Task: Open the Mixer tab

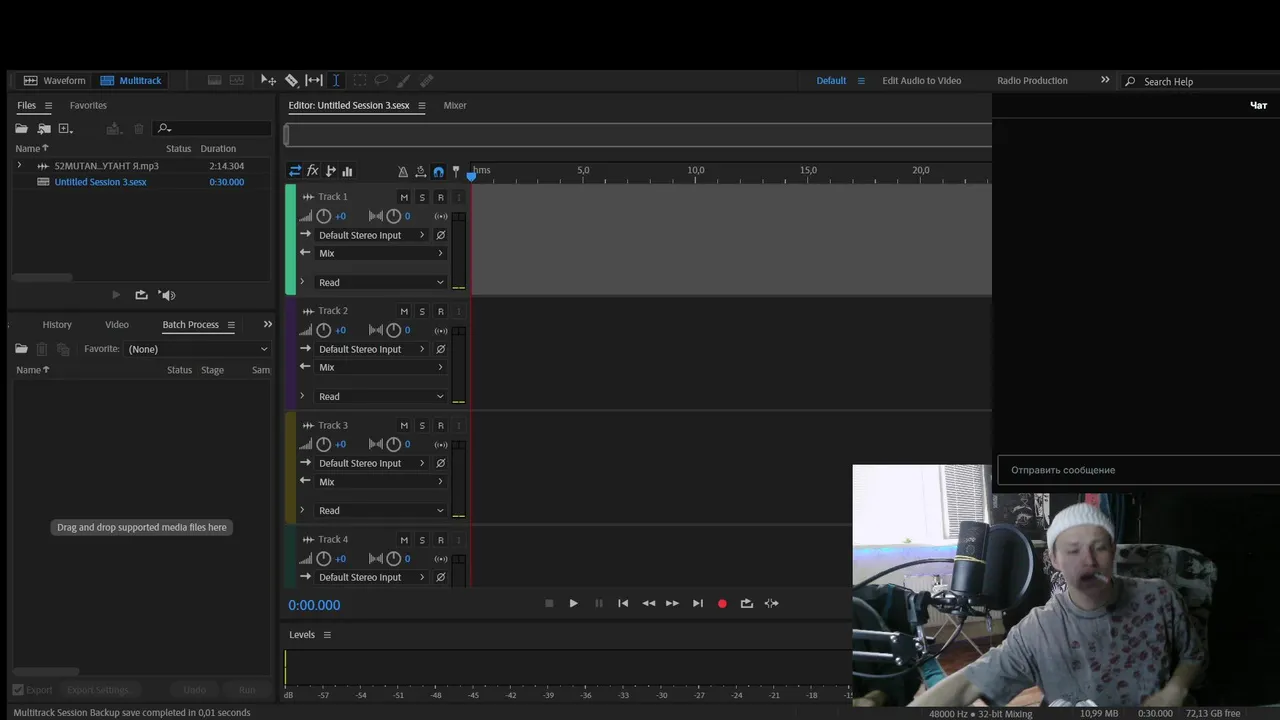Action: (x=455, y=105)
